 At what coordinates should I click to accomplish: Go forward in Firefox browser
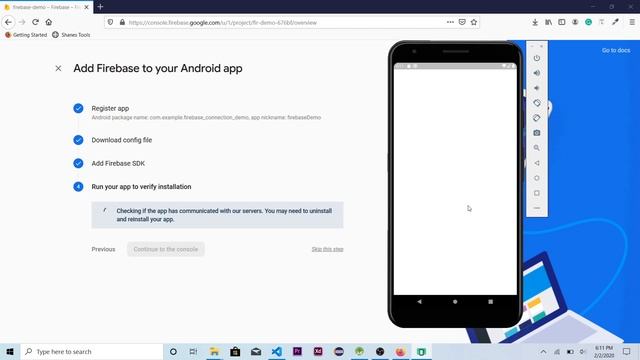click(x=22, y=22)
